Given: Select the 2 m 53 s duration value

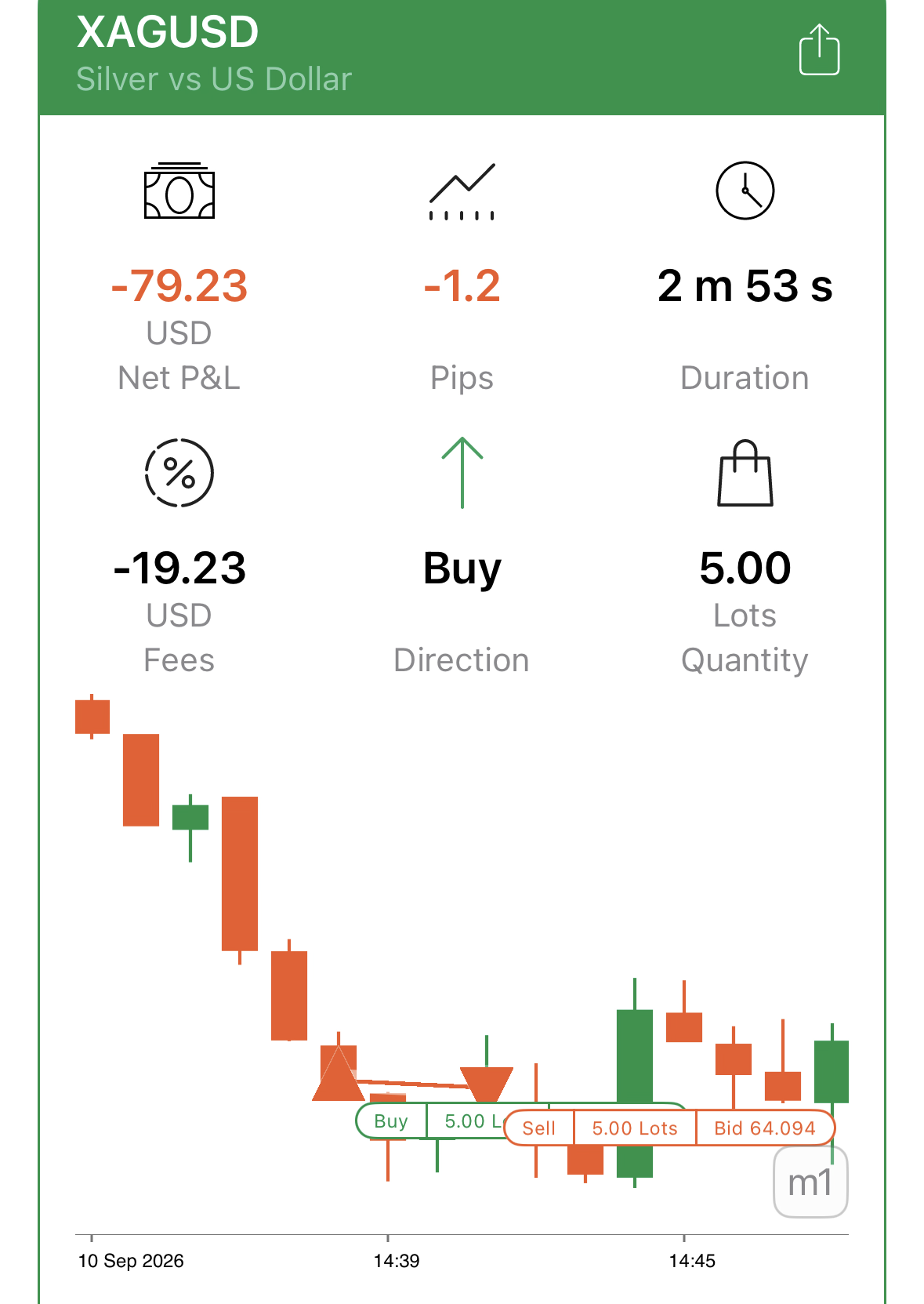Looking at the screenshot, I should pyautogui.click(x=745, y=285).
